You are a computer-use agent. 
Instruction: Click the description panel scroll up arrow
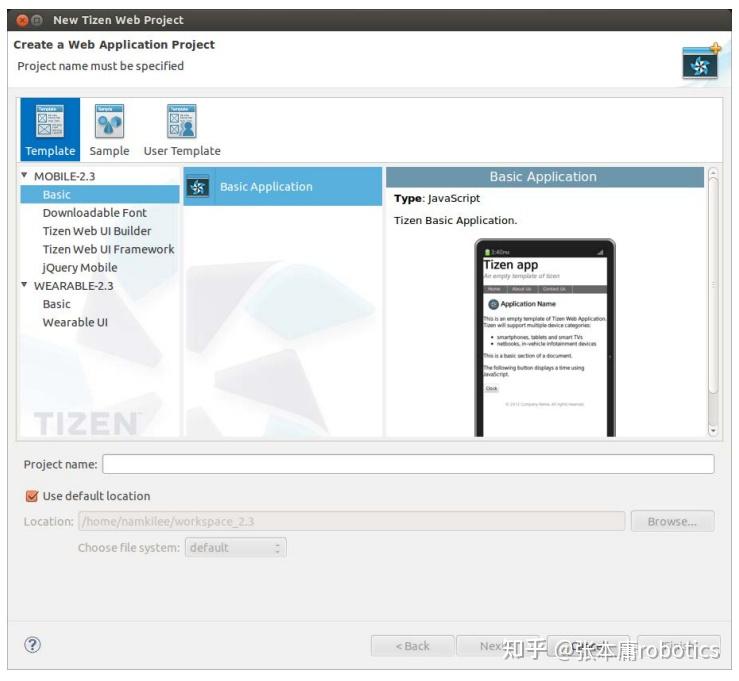[713, 173]
